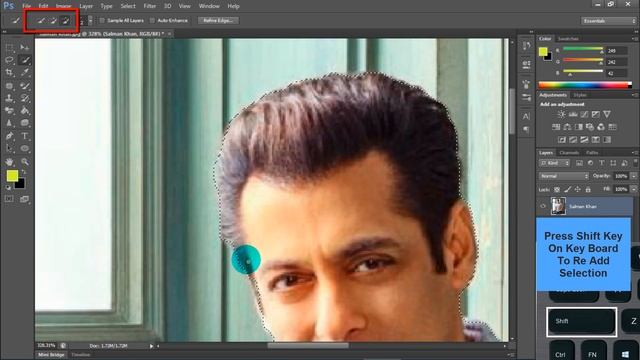This screenshot has height=360, width=640.
Task: Toggle lock layer position
Action: 578,189
